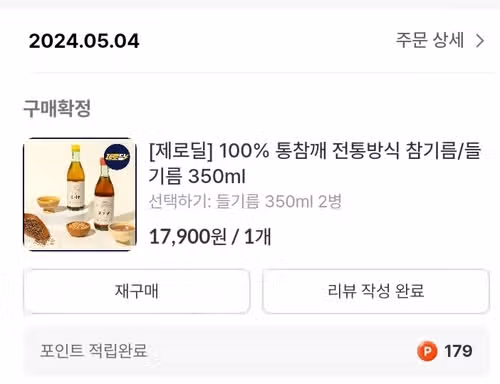500x384 pixels.
Task: Open the sesame oil product thumbnail
Action: (80, 194)
